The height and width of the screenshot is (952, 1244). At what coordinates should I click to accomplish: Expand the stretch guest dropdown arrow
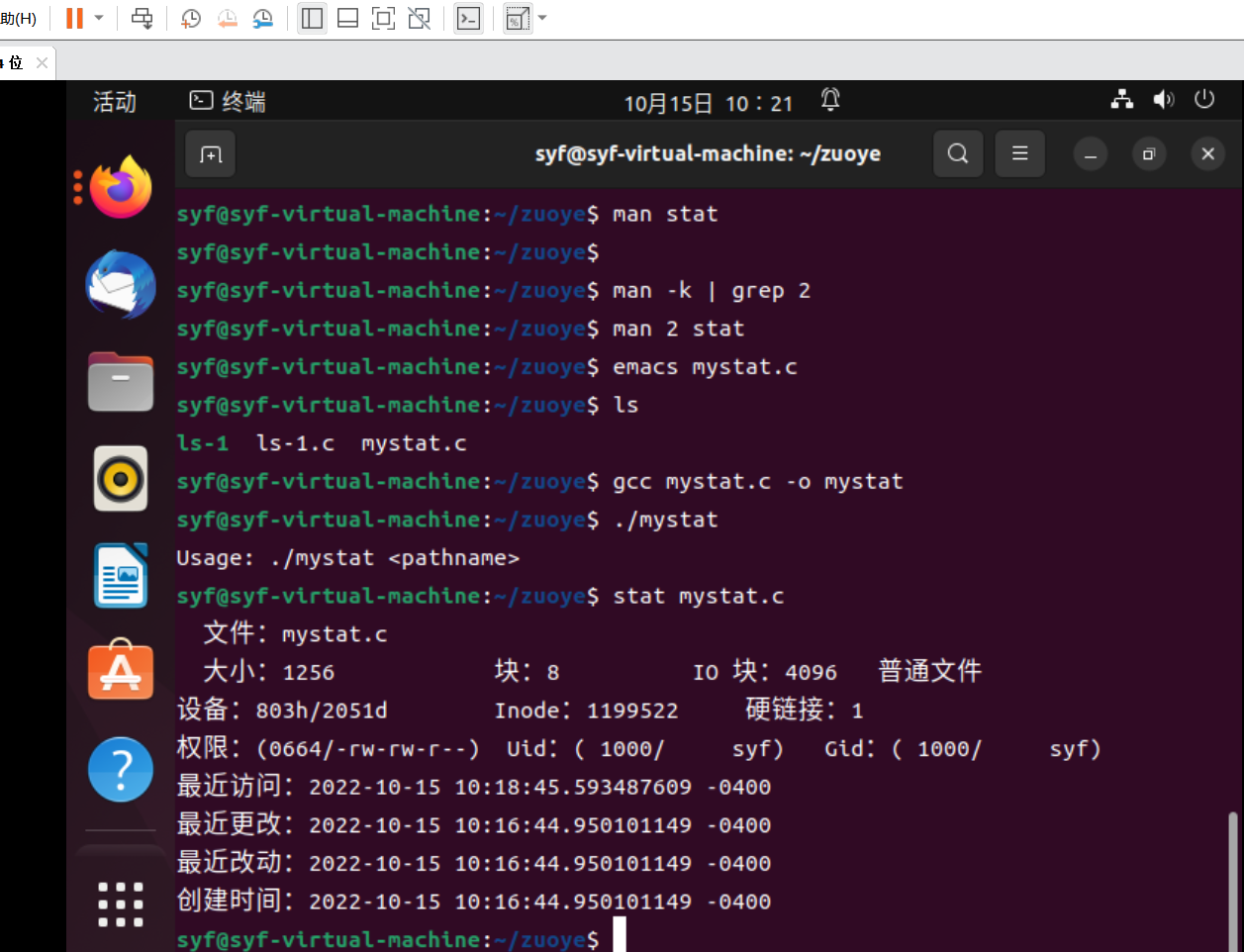[542, 18]
